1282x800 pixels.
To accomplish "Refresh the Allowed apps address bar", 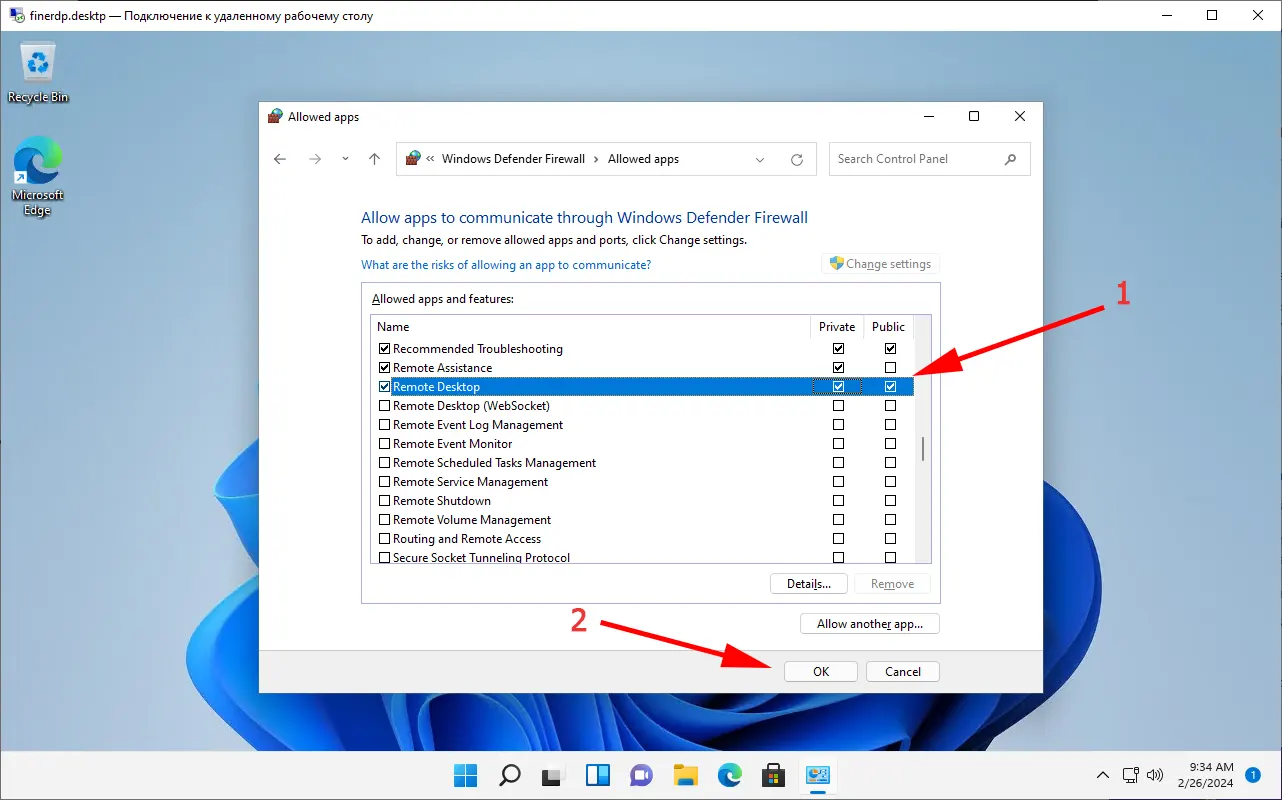I will (x=797, y=159).
